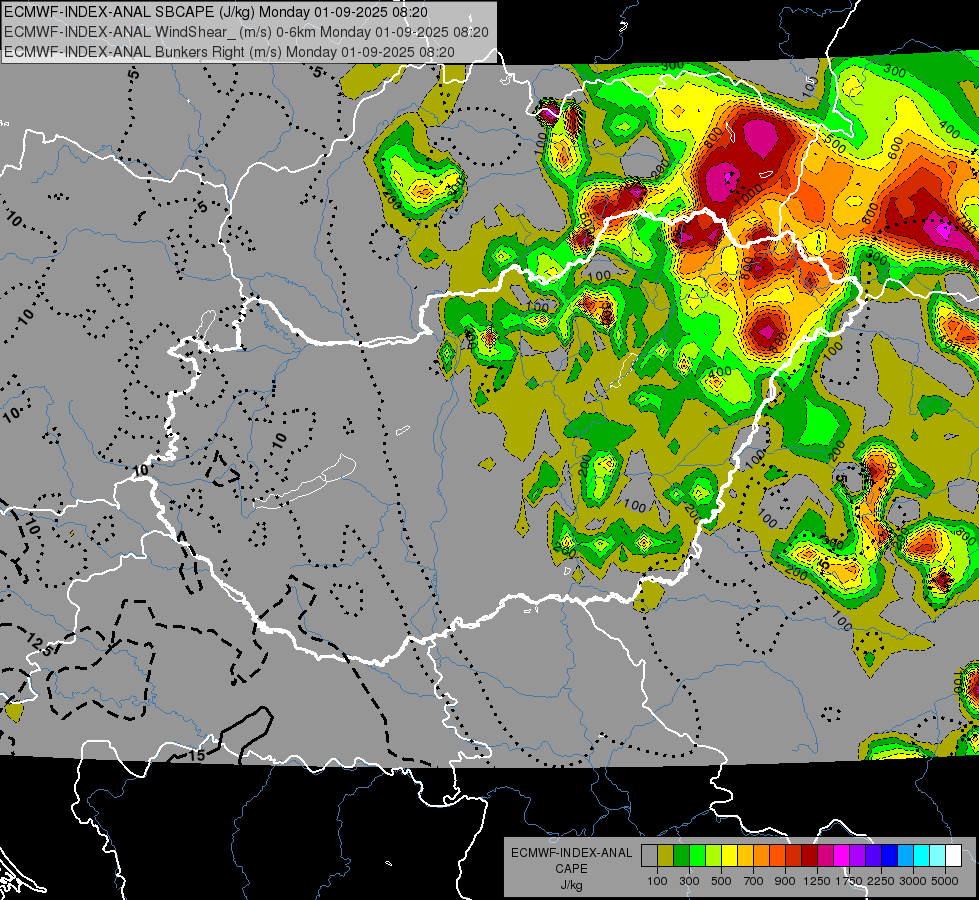Click the 15 solid contour label
Screen dimensions: 979x900
[x=197, y=756]
